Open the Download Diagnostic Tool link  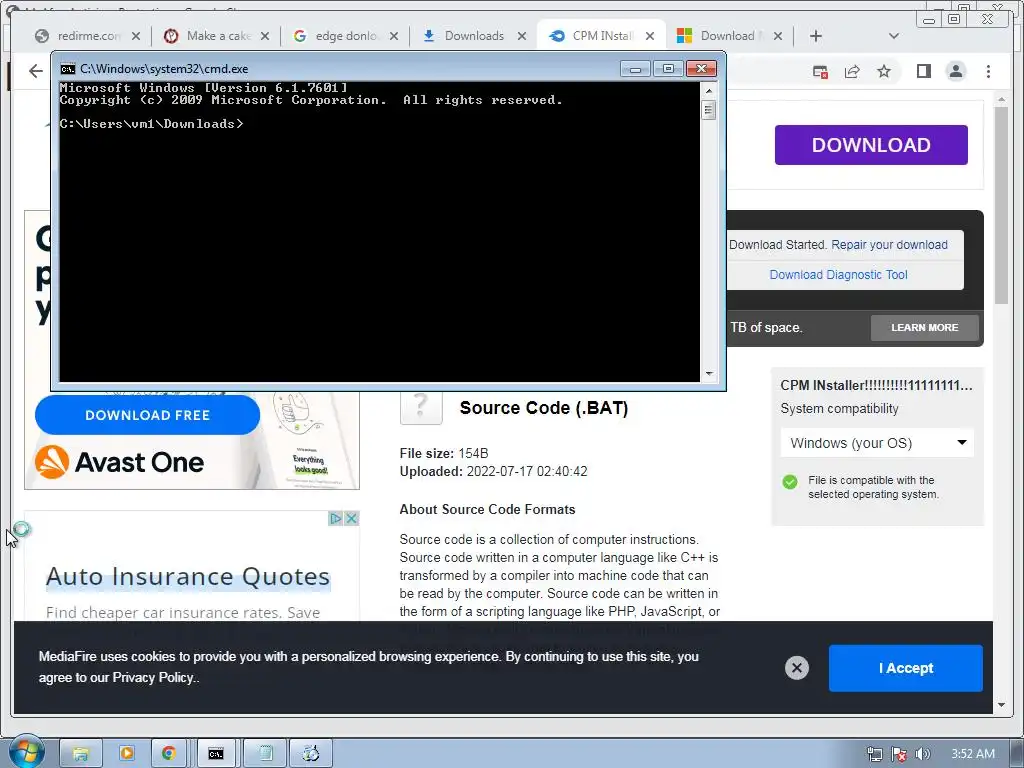coord(838,275)
